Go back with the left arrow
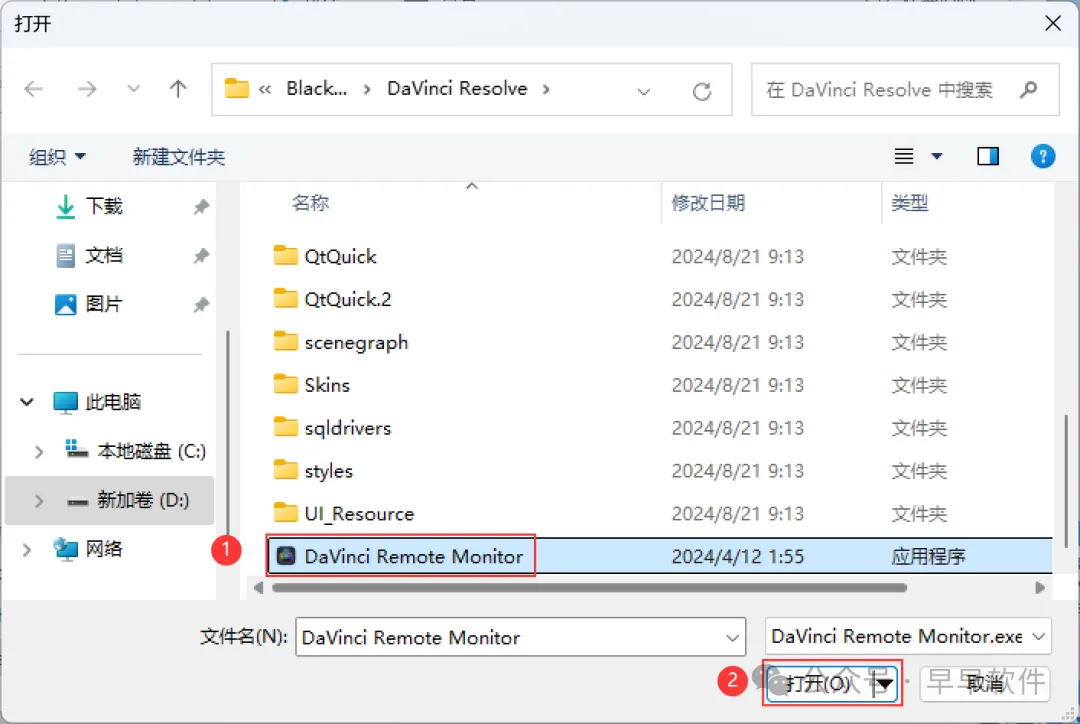 tap(33, 89)
